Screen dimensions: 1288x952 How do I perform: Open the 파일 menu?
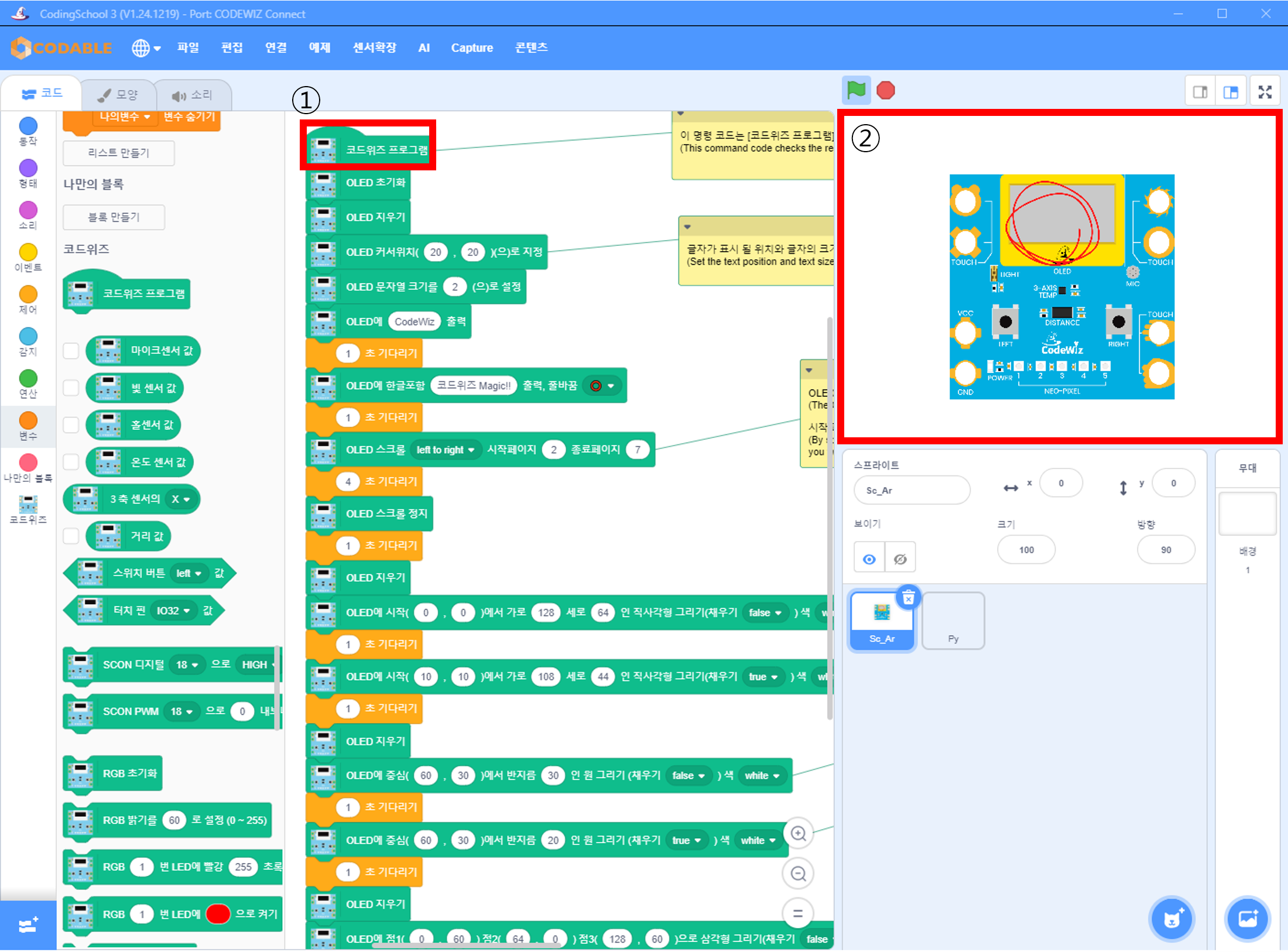(x=189, y=48)
